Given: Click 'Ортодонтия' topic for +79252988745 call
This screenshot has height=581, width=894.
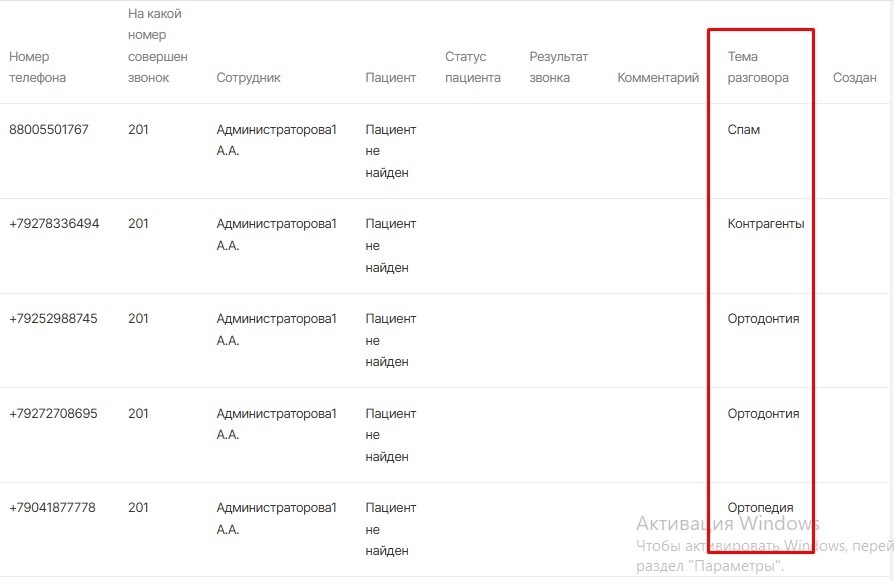Looking at the screenshot, I should [763, 319].
